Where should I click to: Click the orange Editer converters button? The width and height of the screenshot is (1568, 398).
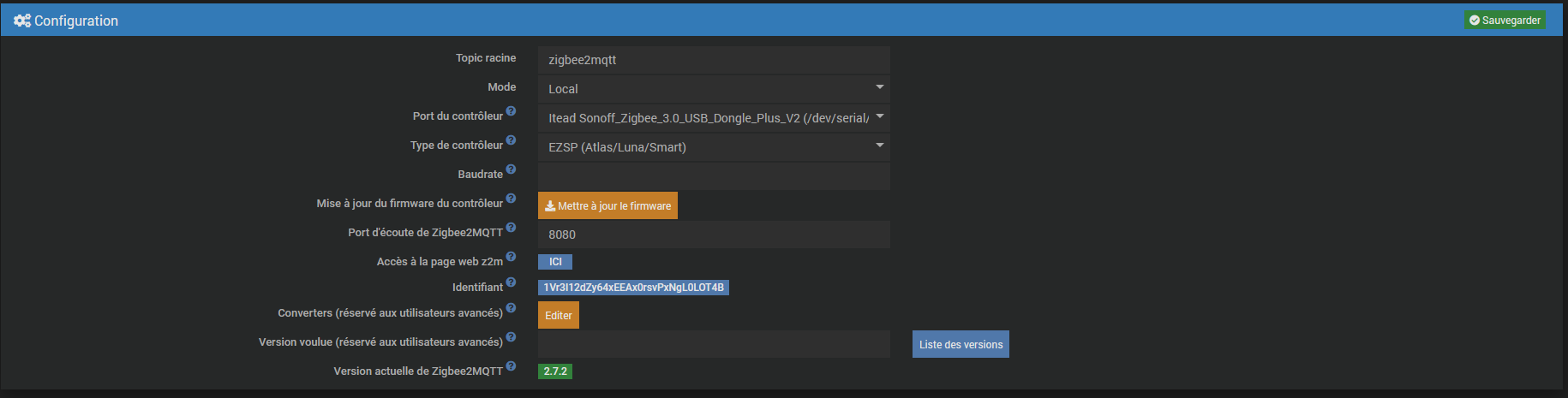(x=558, y=315)
